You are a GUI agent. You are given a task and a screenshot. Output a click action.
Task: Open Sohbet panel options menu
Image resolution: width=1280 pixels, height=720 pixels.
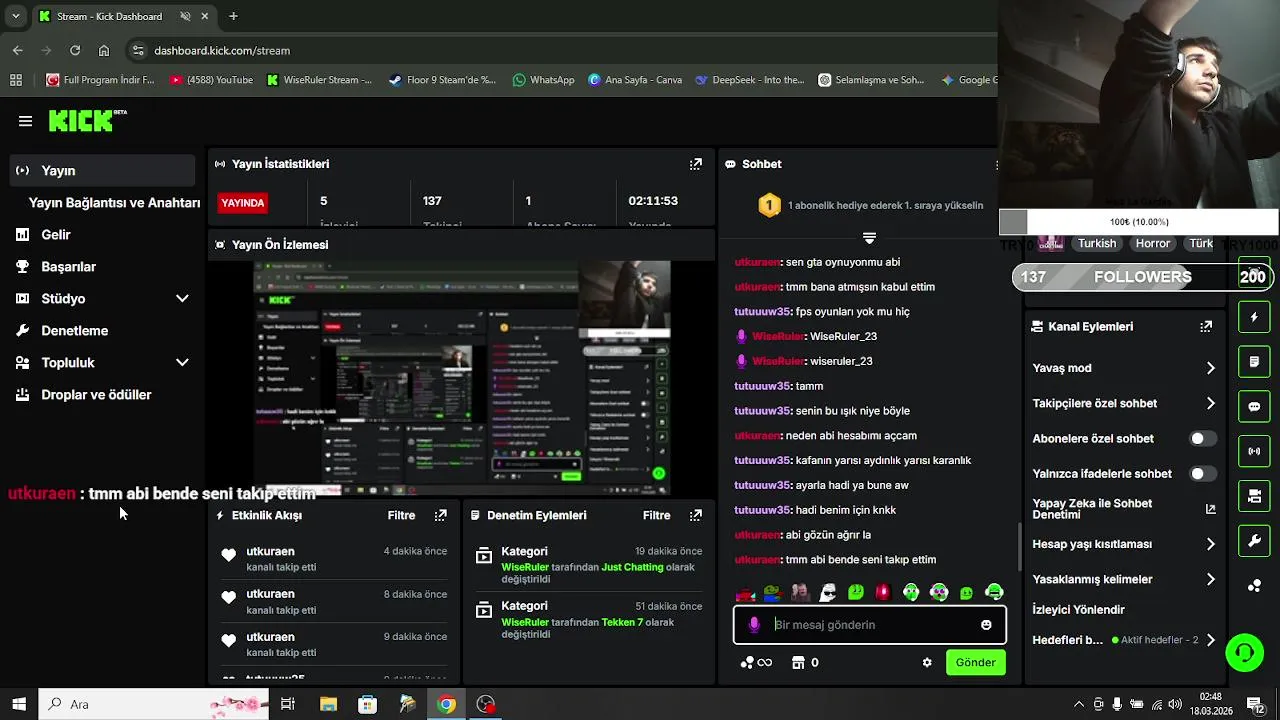point(996,164)
